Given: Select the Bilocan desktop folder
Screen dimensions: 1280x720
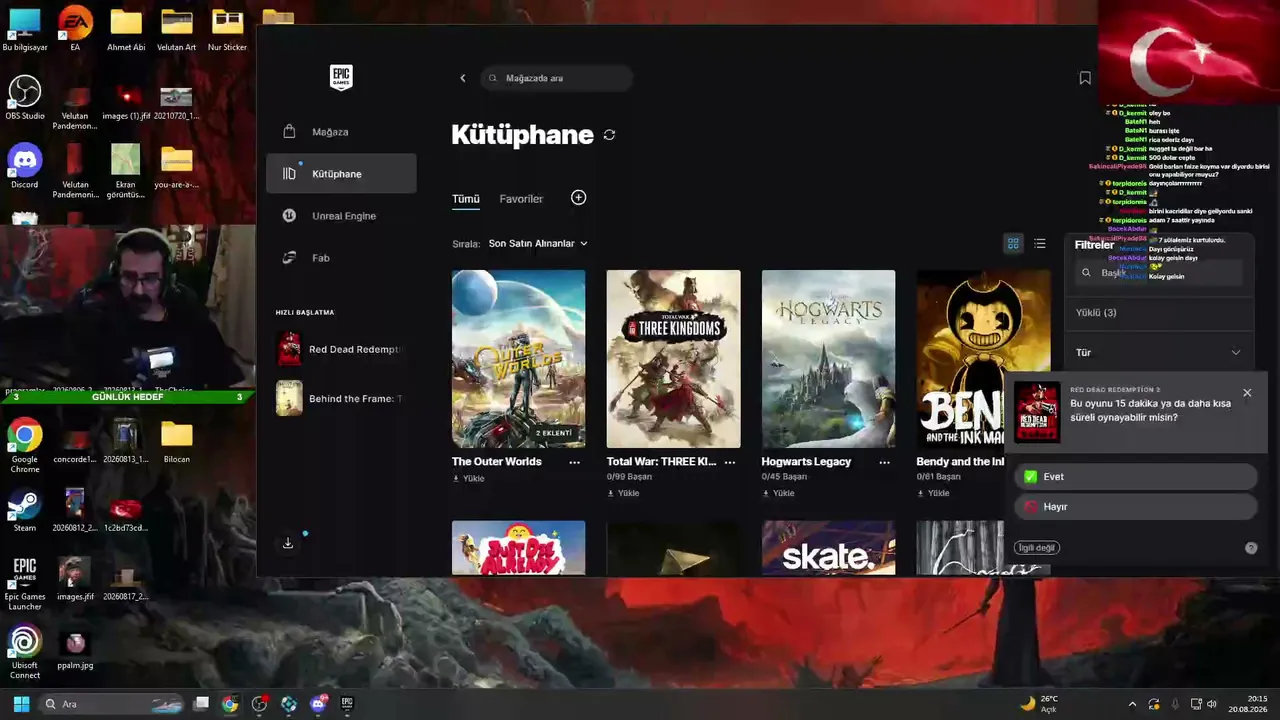Looking at the screenshot, I should (x=176, y=442).
